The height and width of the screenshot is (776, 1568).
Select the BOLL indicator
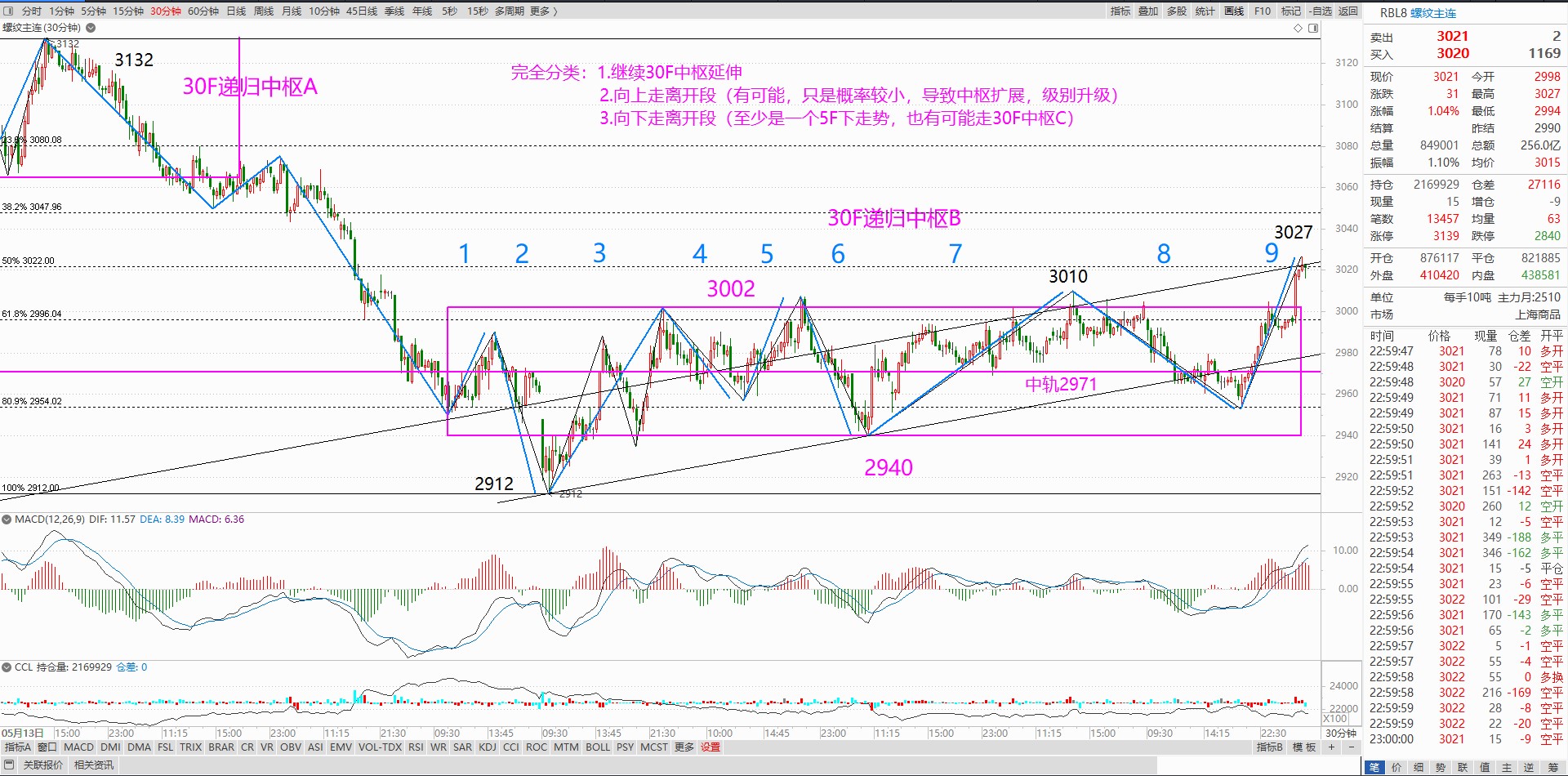[x=598, y=747]
